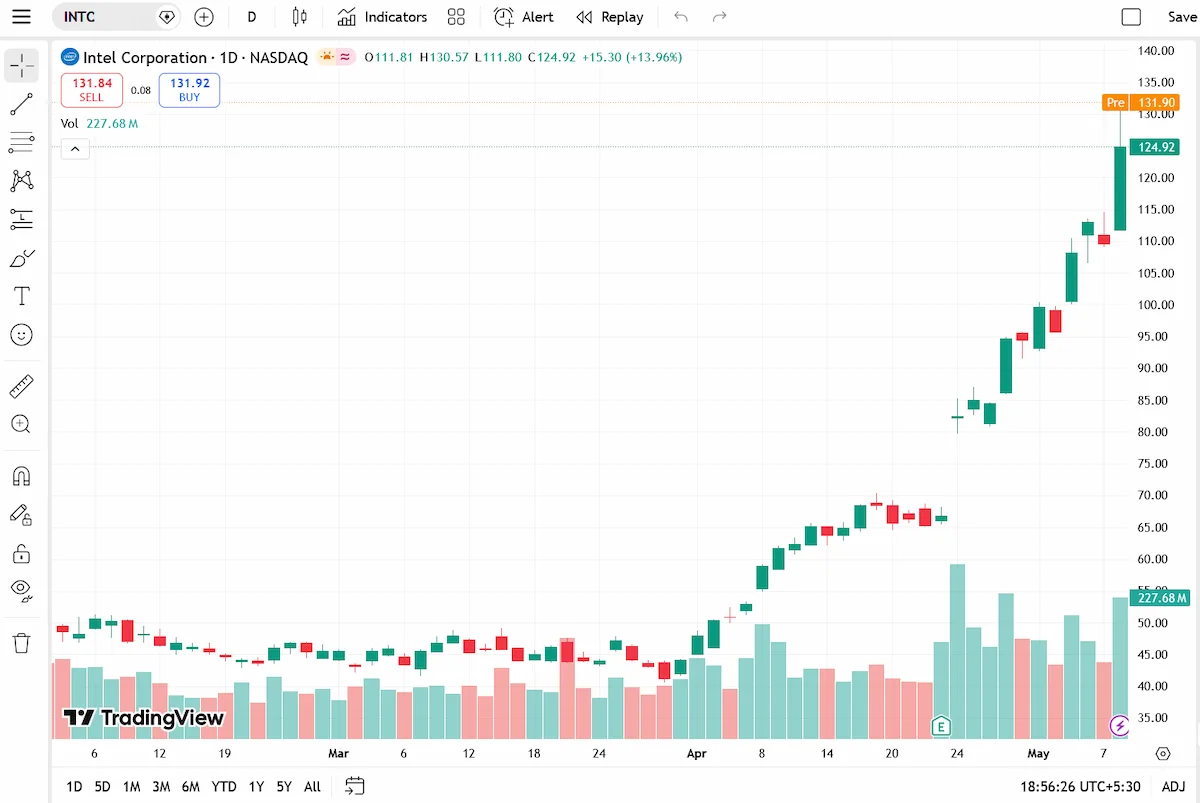1200x803 pixels.
Task: Remove drawings with the trash icon
Action: click(21, 642)
